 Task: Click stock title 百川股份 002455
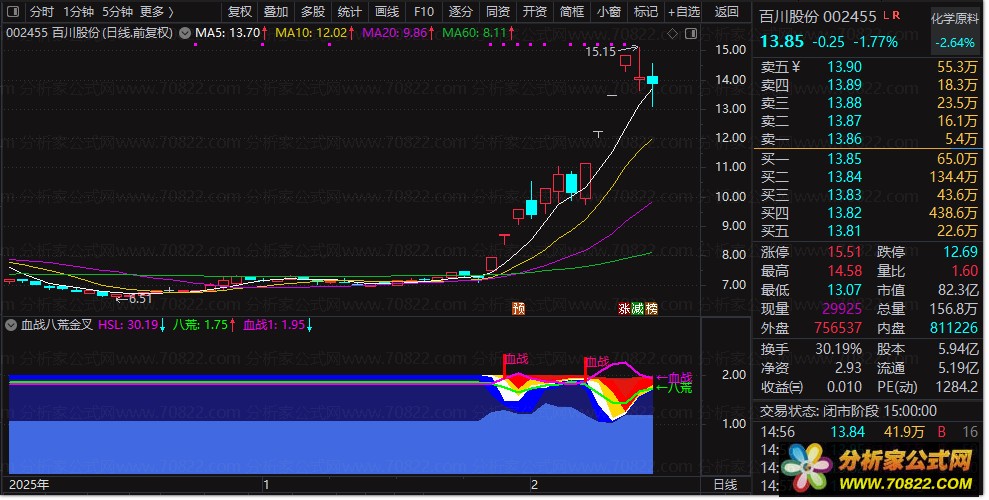coord(818,16)
